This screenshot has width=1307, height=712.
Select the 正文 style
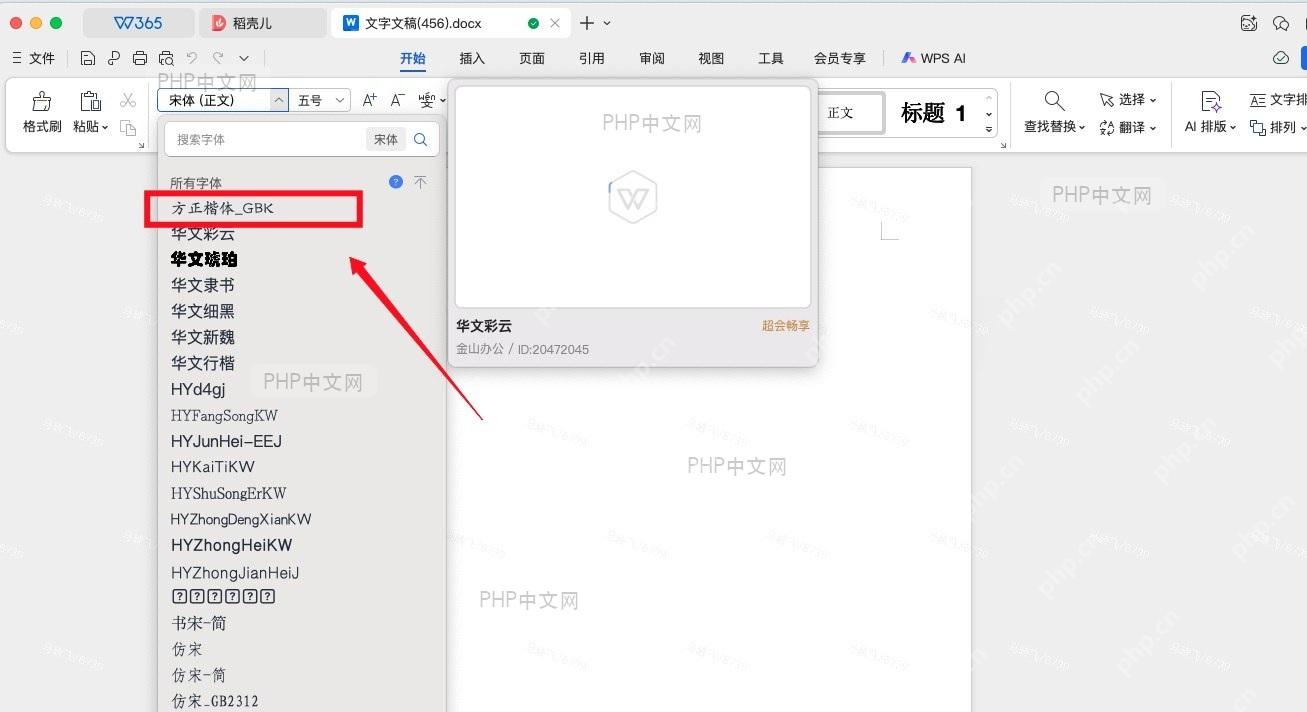point(852,113)
